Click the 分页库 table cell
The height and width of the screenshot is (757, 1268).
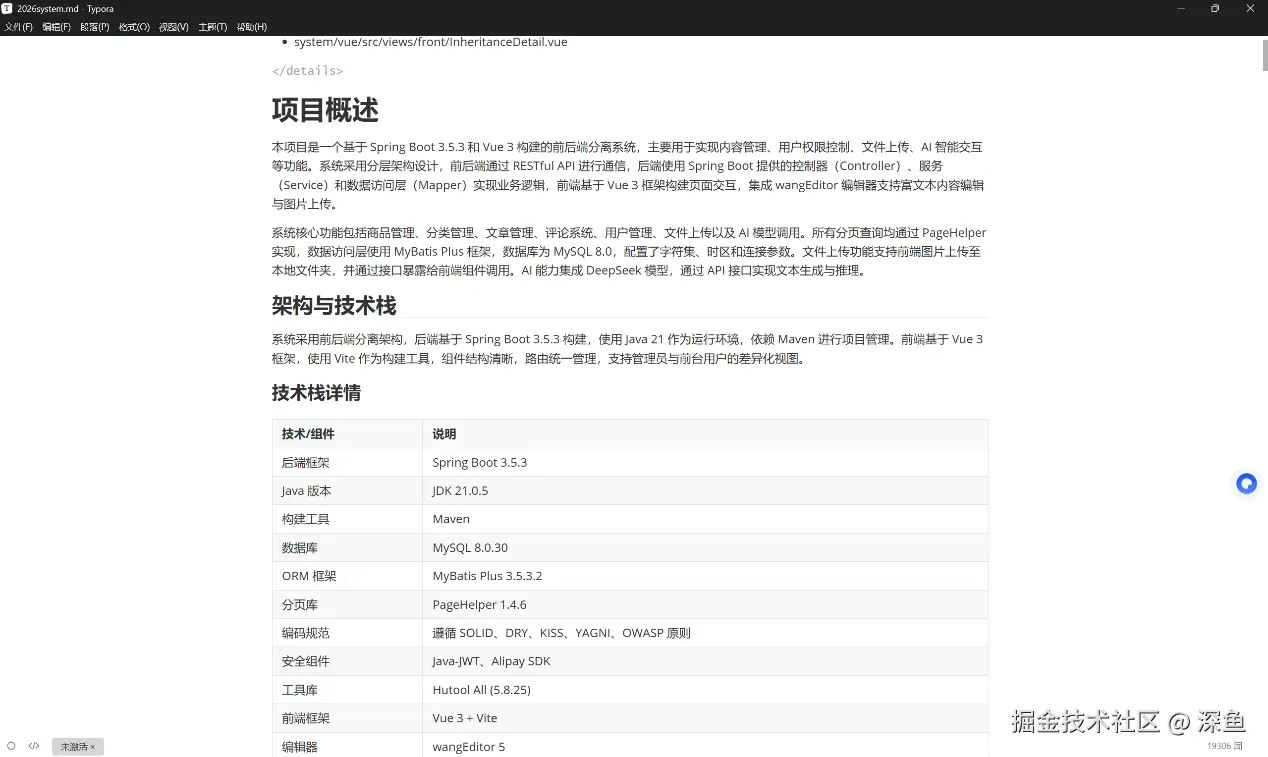pos(347,605)
